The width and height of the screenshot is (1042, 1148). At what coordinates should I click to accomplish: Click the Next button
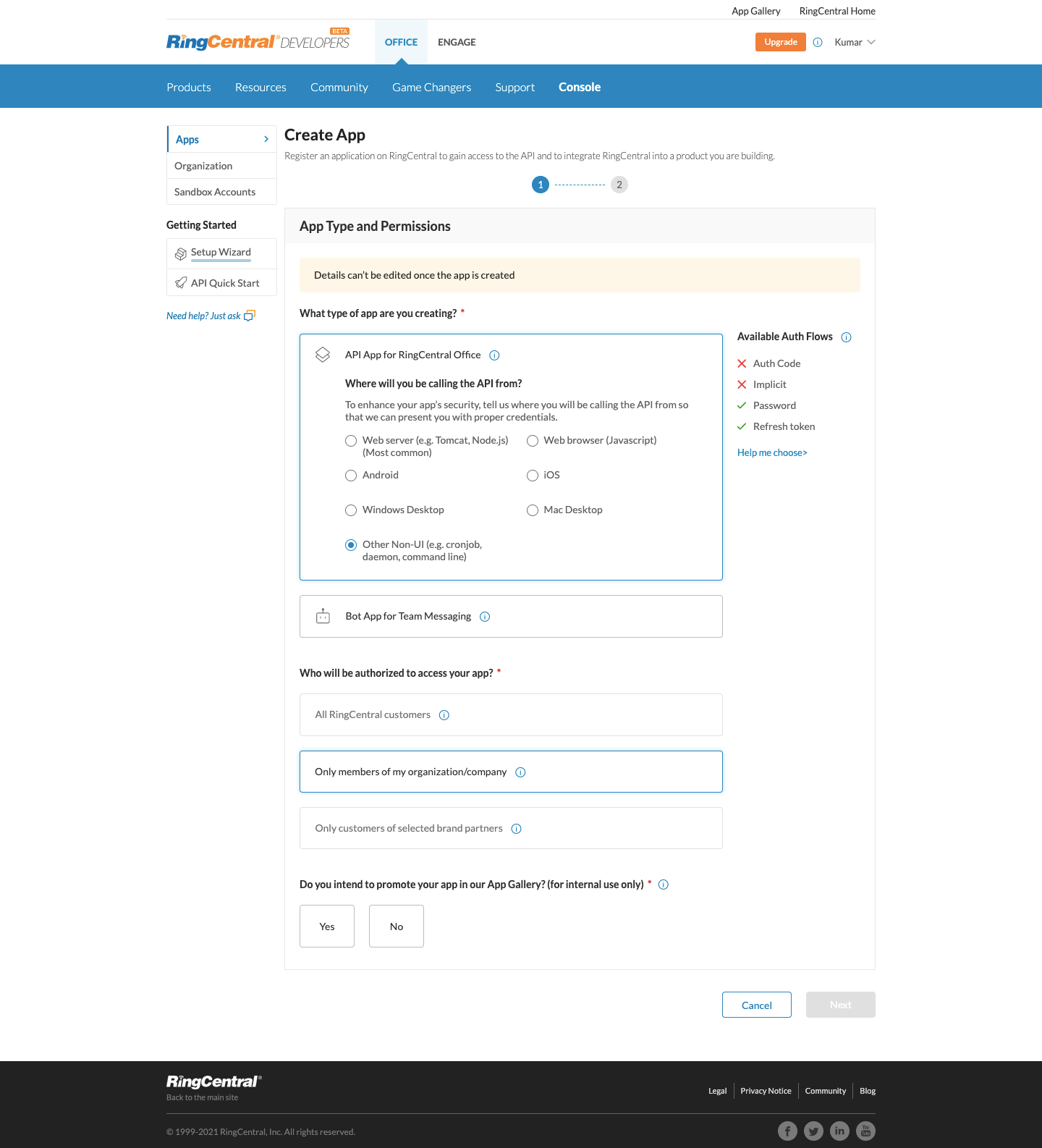[841, 1005]
